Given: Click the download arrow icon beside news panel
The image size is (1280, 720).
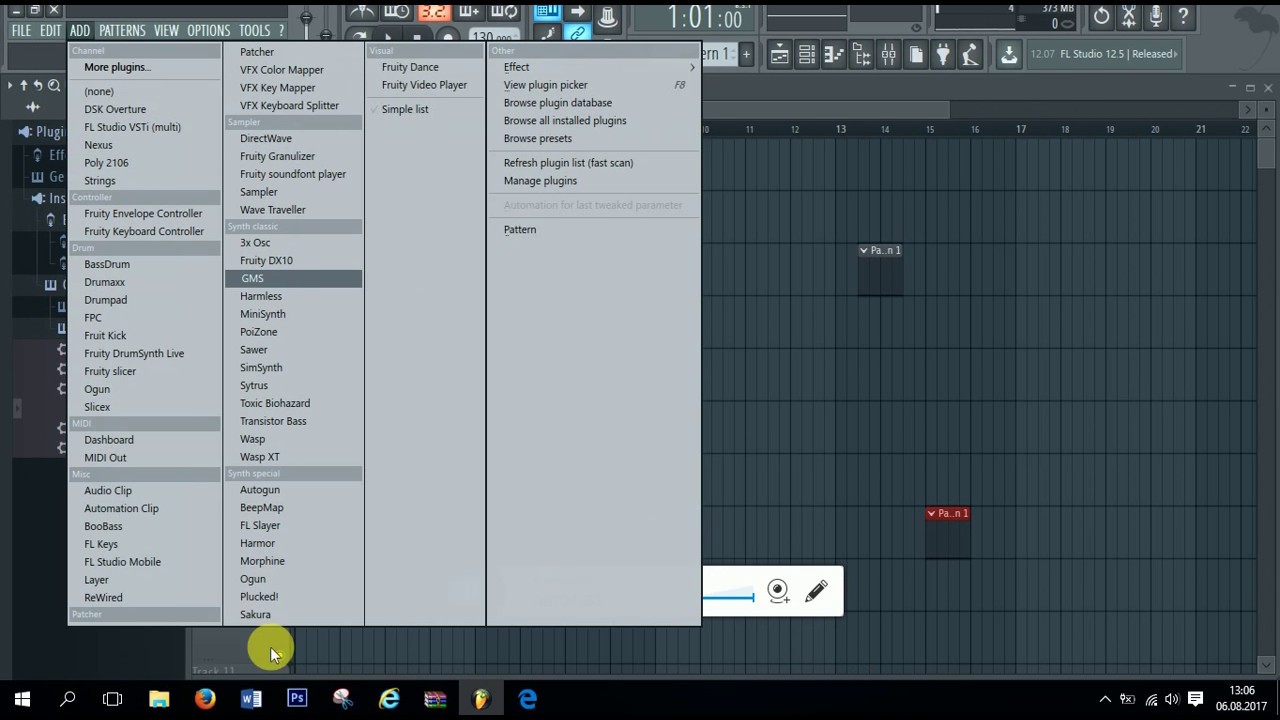Looking at the screenshot, I should 1009,55.
